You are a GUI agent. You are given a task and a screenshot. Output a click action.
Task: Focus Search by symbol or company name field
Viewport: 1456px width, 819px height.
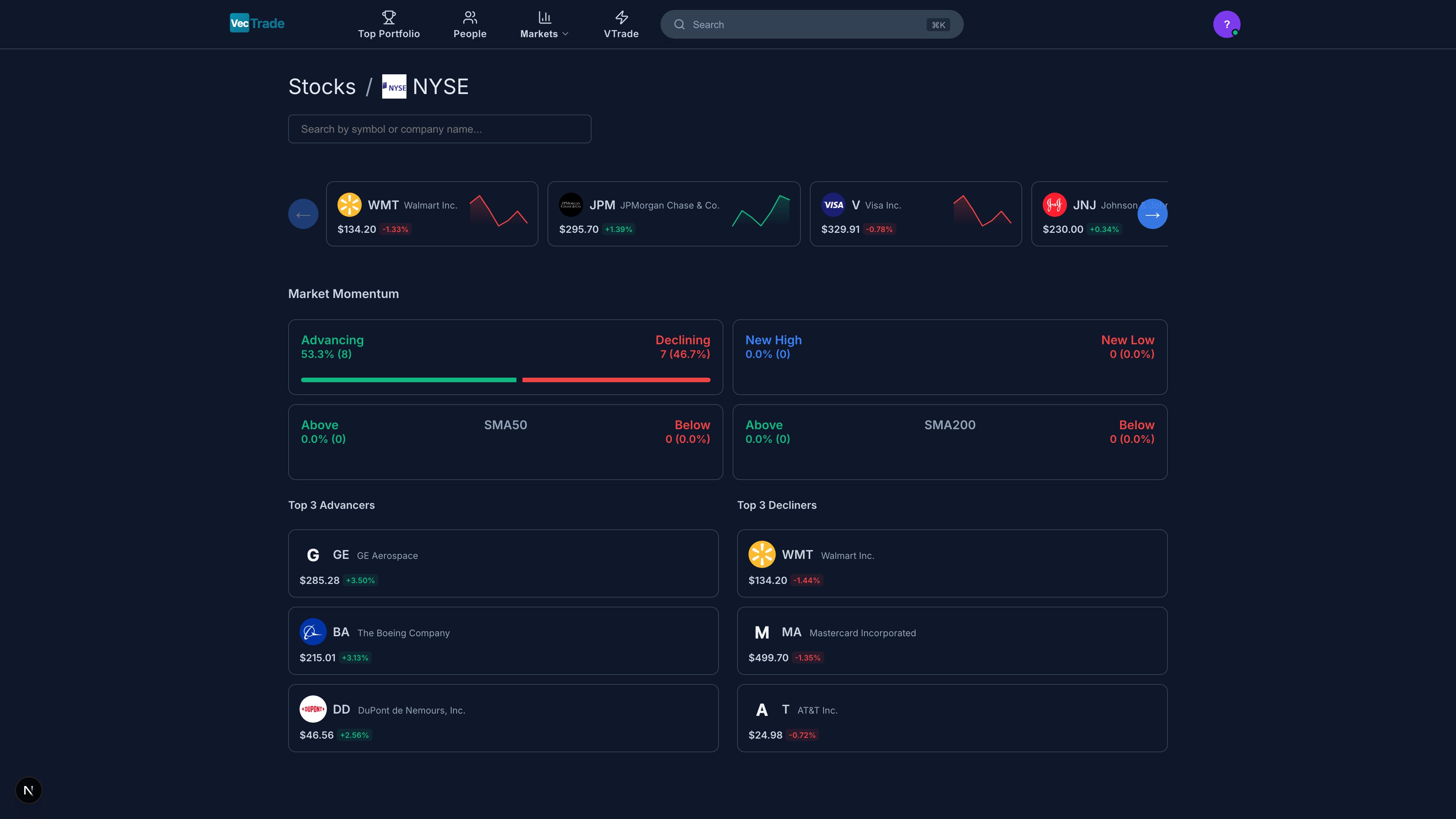[440, 129]
